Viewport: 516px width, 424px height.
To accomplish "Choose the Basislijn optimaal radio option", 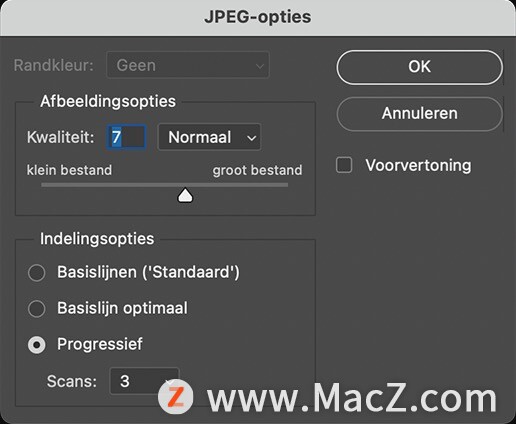I will click(x=37, y=308).
